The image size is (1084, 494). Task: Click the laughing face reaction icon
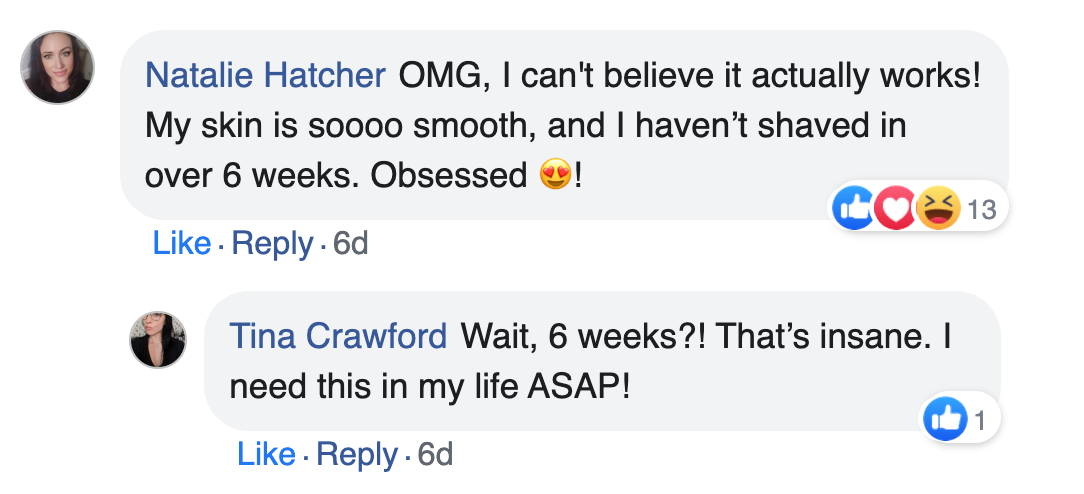tap(937, 208)
